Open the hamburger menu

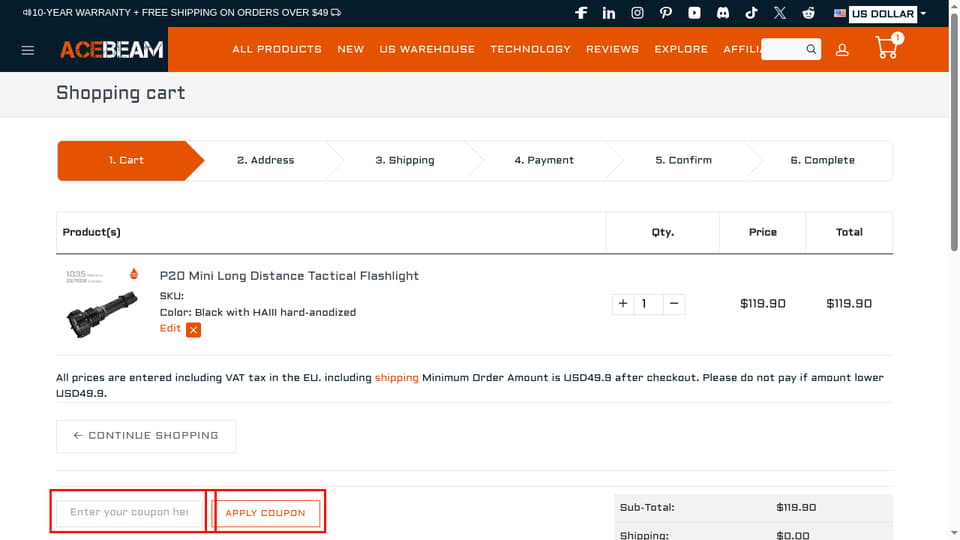[28, 50]
